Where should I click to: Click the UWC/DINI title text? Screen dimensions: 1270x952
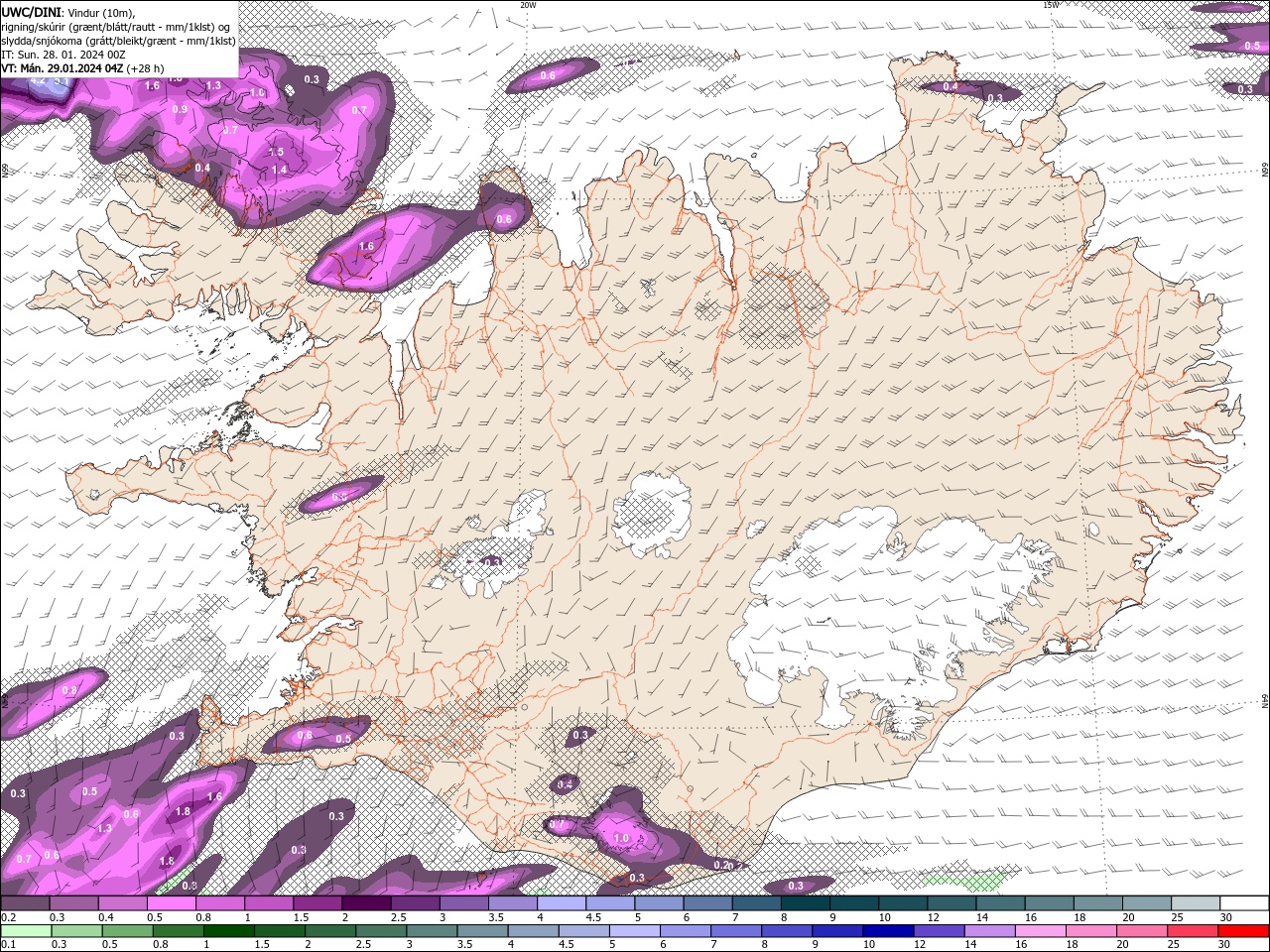tap(30, 12)
